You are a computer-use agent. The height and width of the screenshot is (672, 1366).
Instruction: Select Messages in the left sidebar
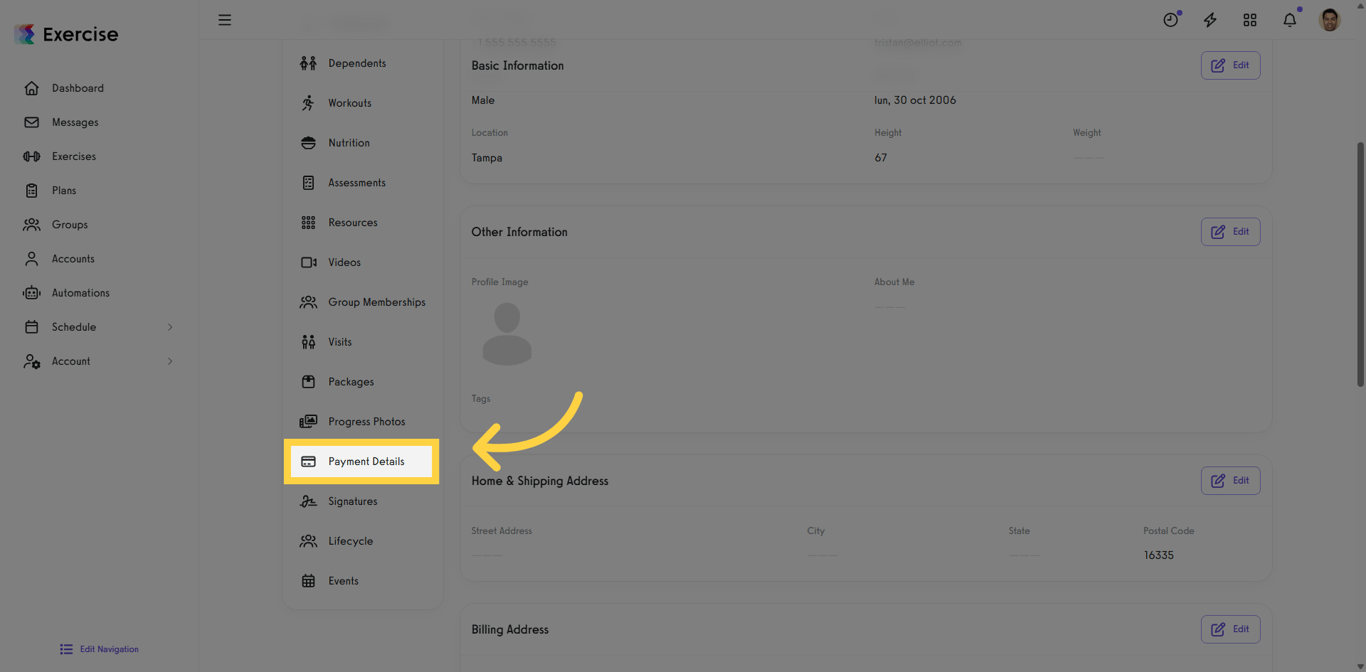point(72,122)
